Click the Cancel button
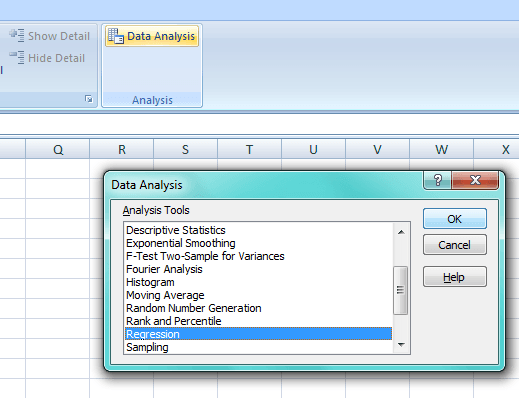519x398 pixels. click(455, 245)
